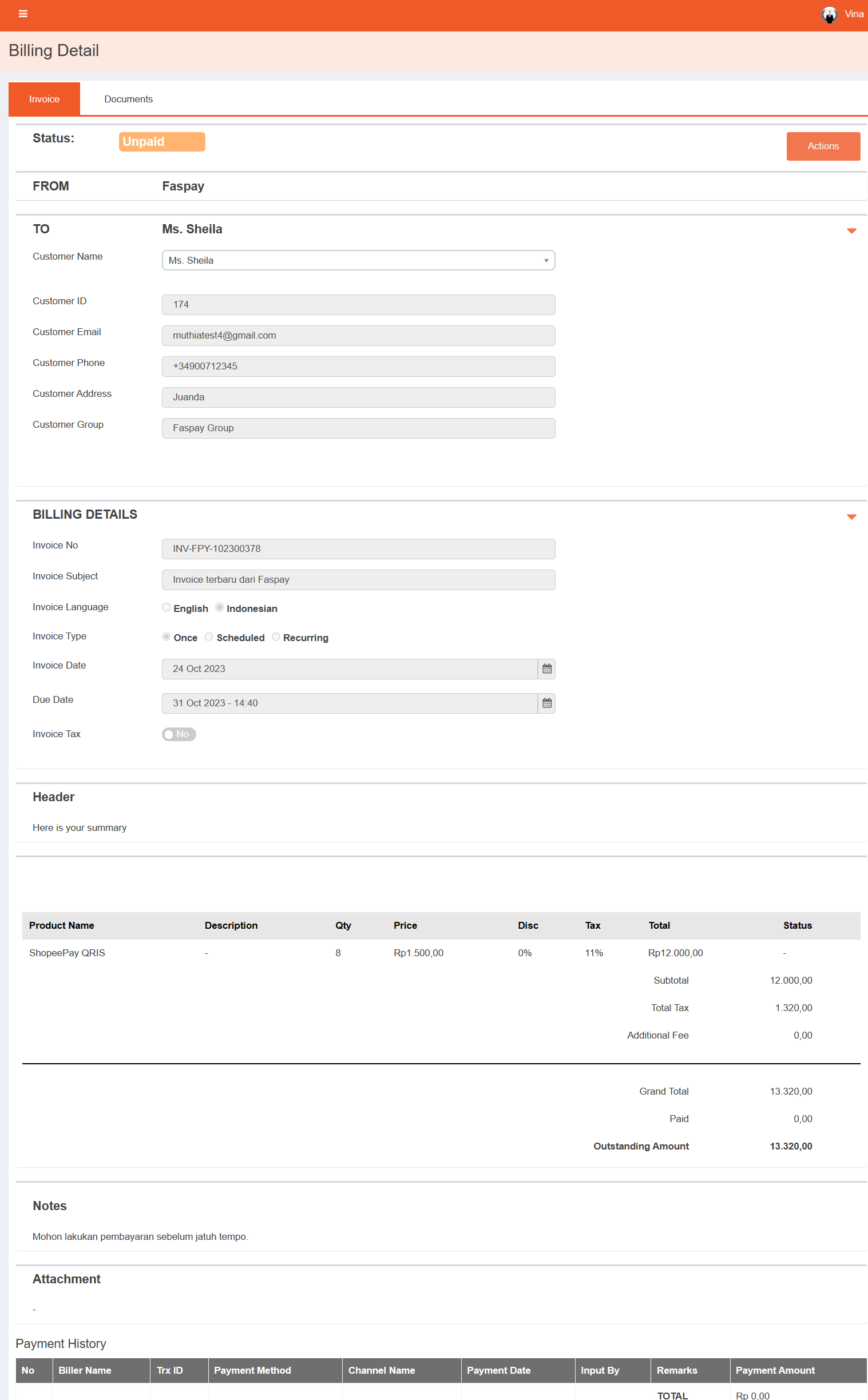Screen dimensions: 868x1400
Task: Choose Scheduled invoice type
Action: tap(209, 637)
